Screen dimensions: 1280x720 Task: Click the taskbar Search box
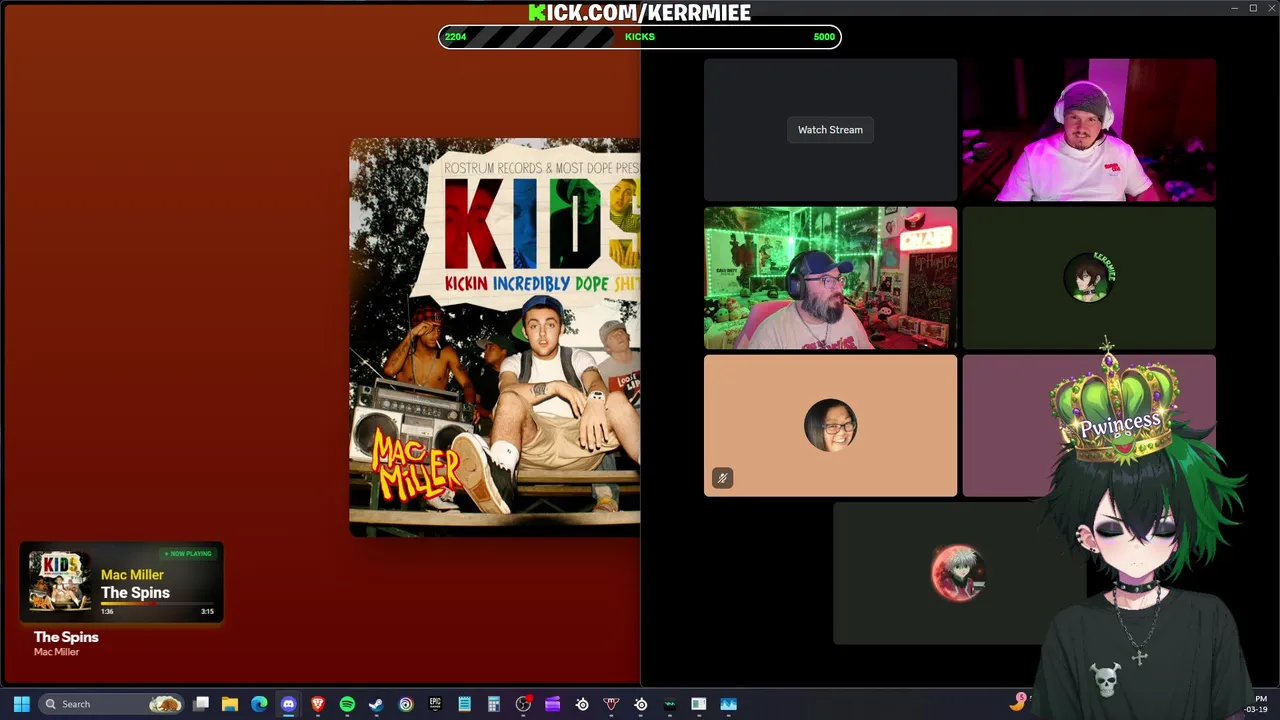coord(113,704)
